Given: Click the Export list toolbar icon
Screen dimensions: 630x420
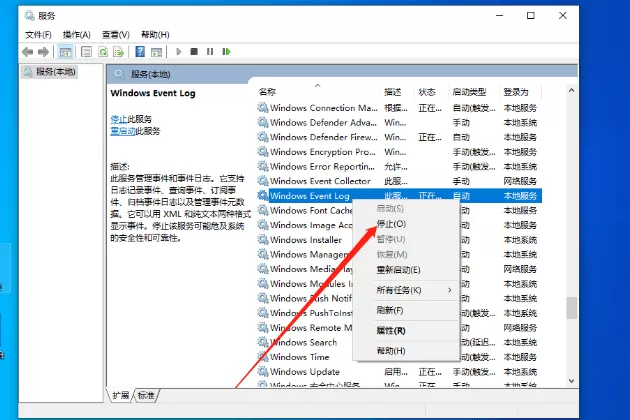Looking at the screenshot, I should (119, 51).
